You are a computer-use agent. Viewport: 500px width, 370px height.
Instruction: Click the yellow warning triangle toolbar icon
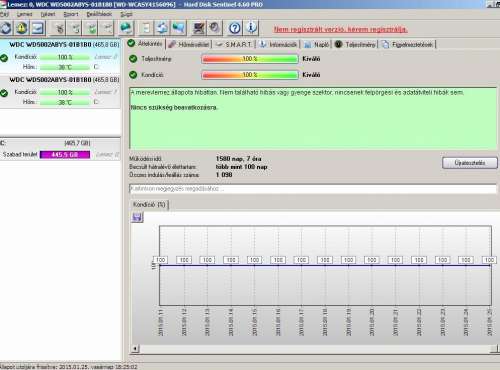click(x=22, y=28)
